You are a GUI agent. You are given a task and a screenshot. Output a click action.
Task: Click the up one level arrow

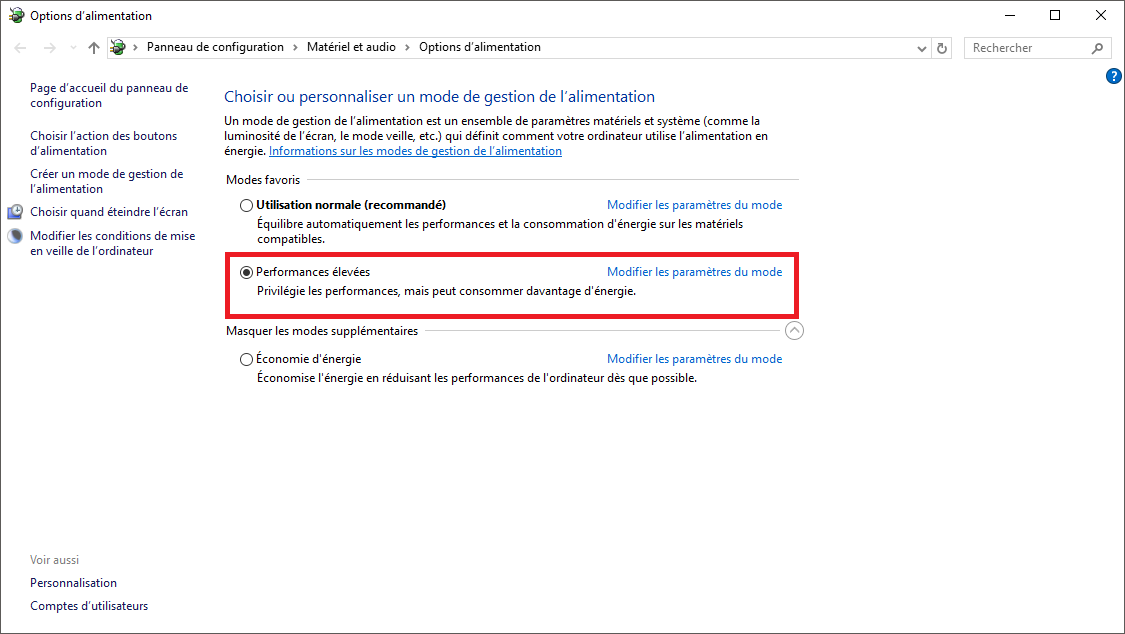coord(94,48)
